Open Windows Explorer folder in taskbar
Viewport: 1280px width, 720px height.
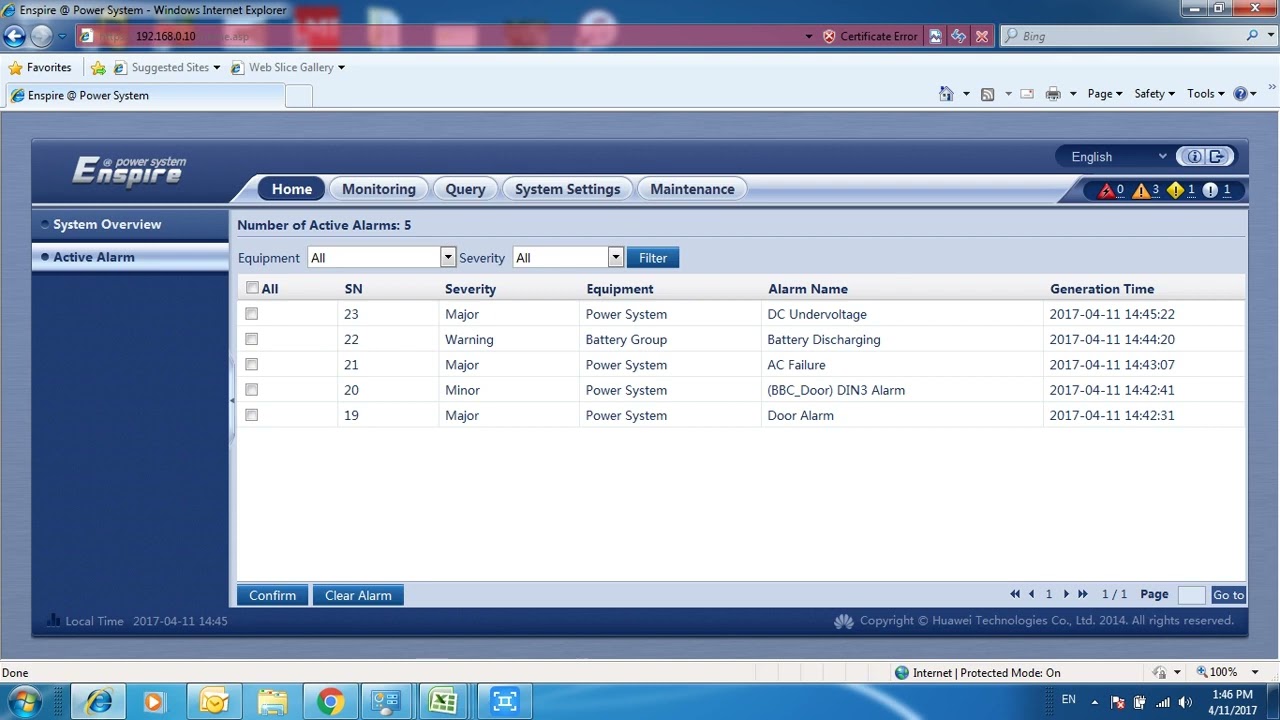(x=272, y=702)
